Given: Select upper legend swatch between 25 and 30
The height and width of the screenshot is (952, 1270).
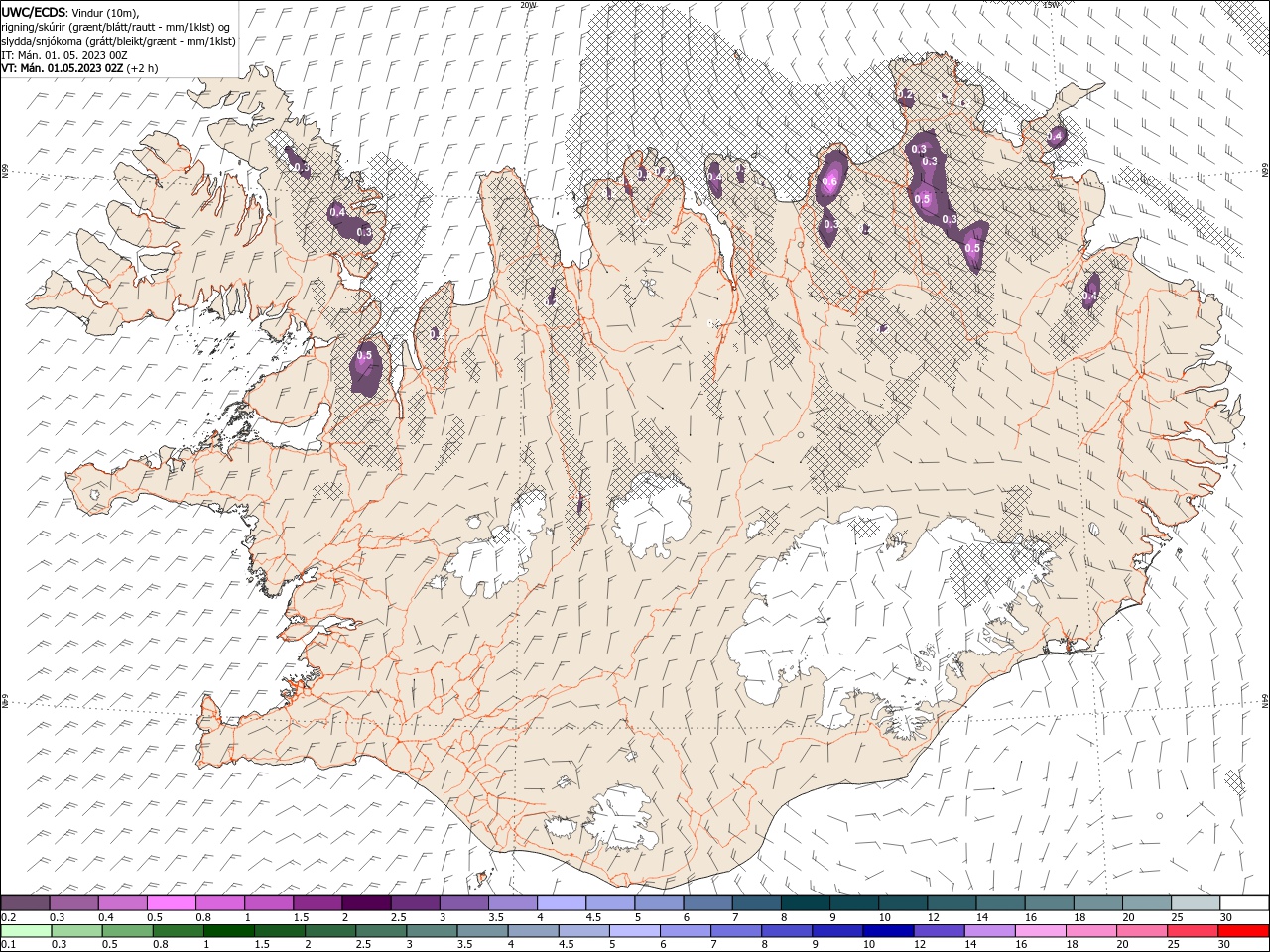Looking at the screenshot, I should [x=1196, y=903].
